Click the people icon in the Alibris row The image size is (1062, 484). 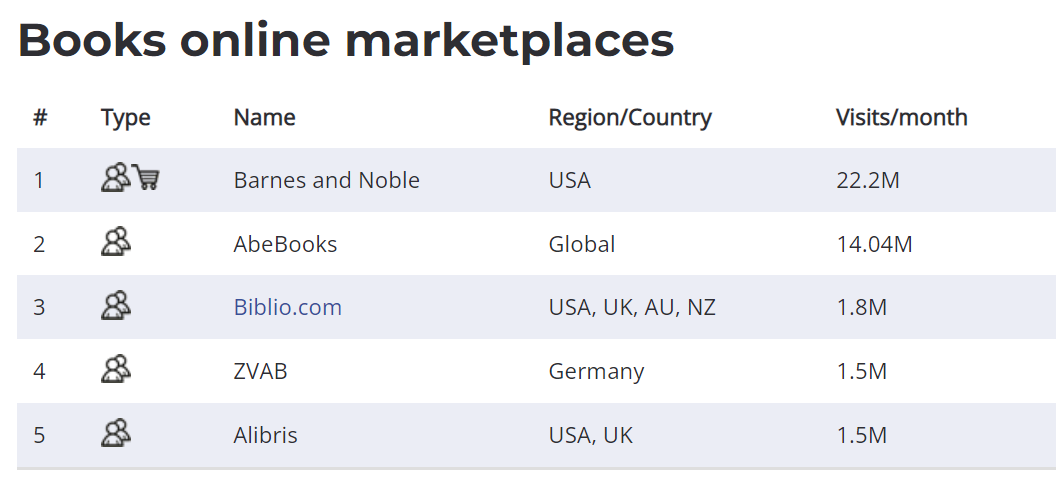pos(116,433)
